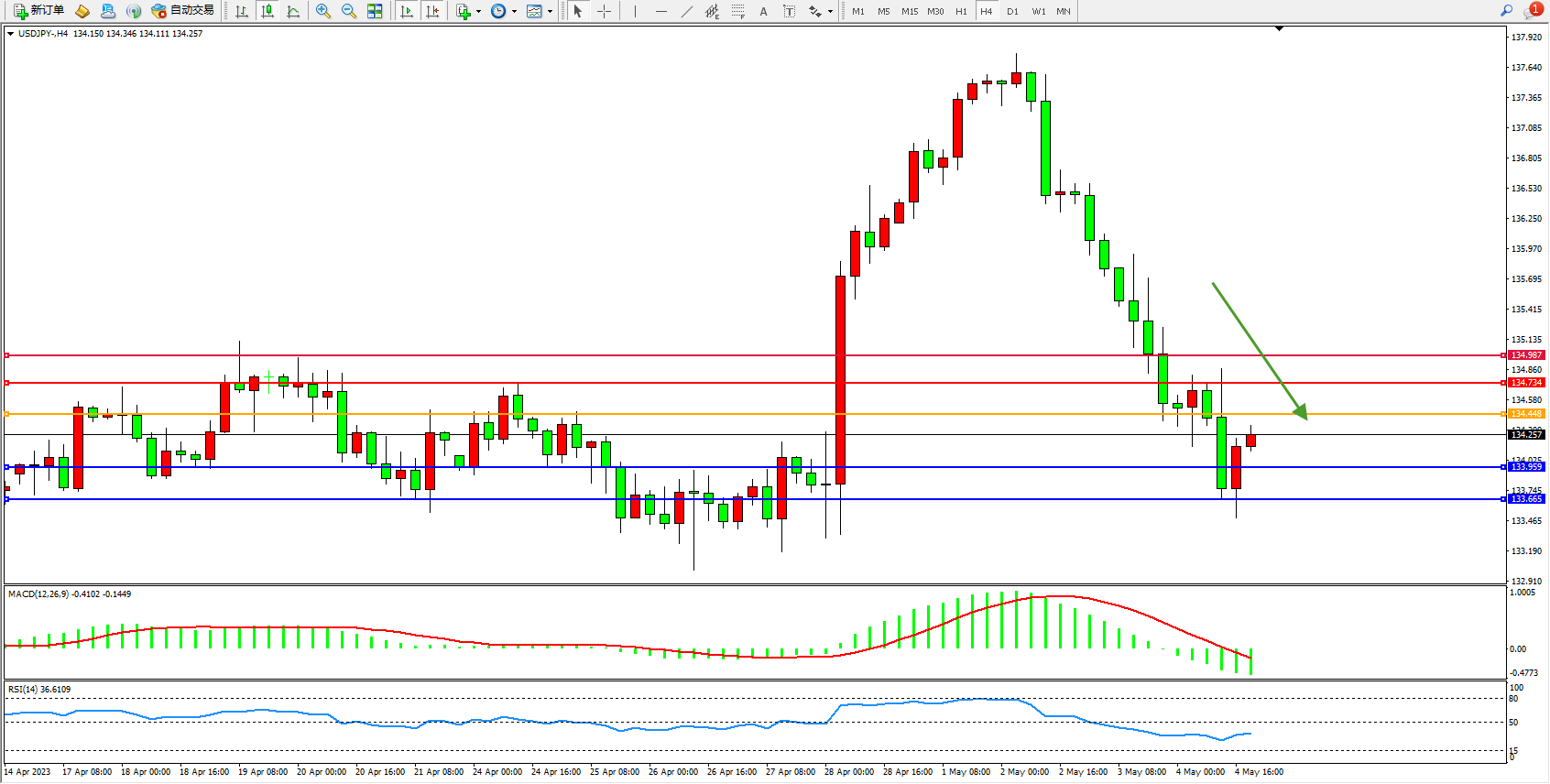Select the line chart style icon

coord(293,11)
